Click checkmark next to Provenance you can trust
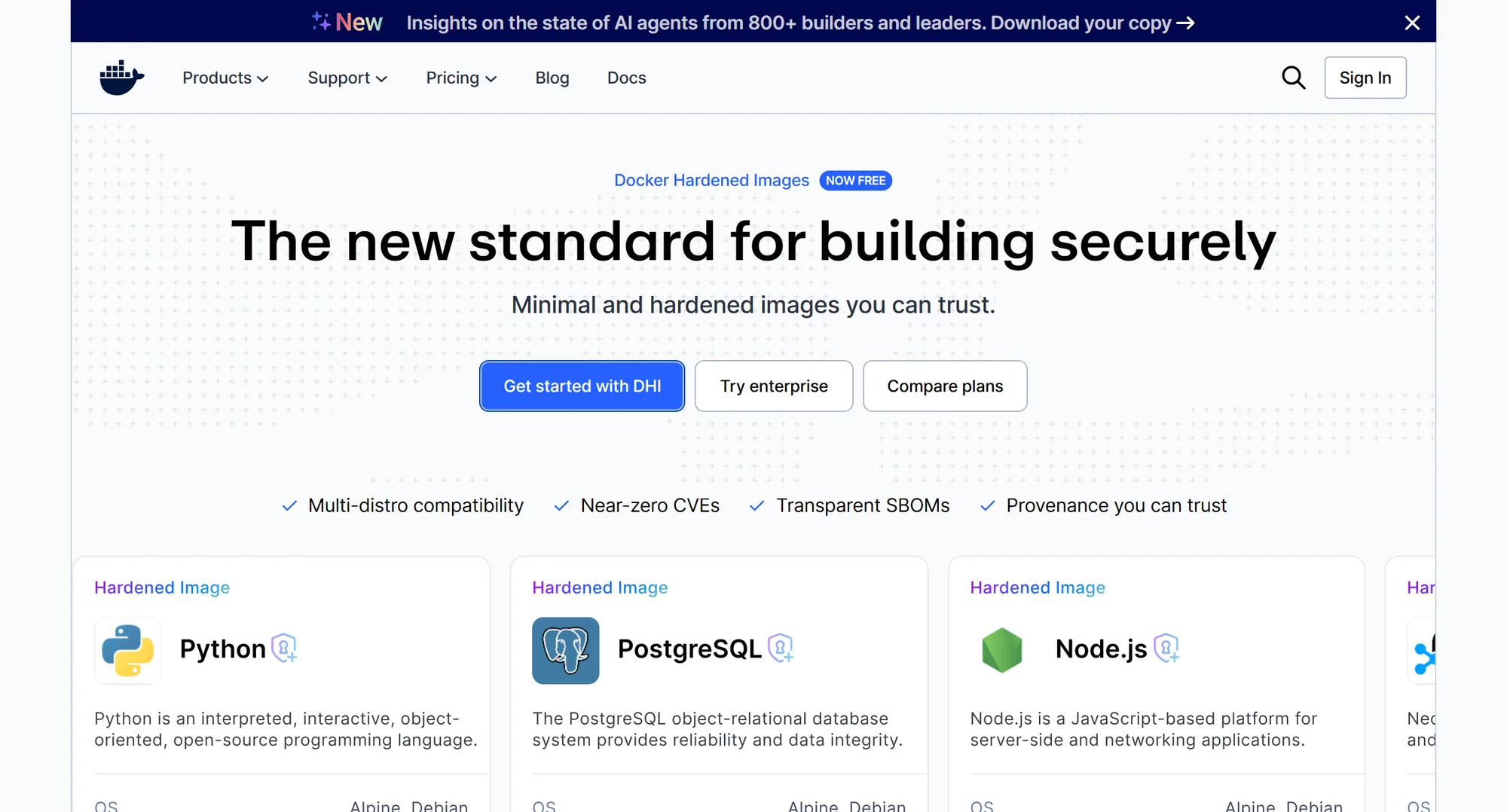This screenshot has height=812, width=1507. pyautogui.click(x=988, y=505)
